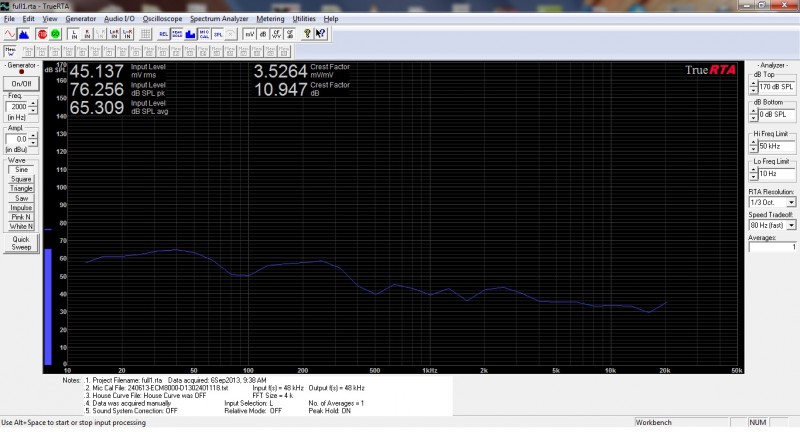
Task: Click the Hi Freq Limit 50 kHz field
Action: [x=776, y=146]
